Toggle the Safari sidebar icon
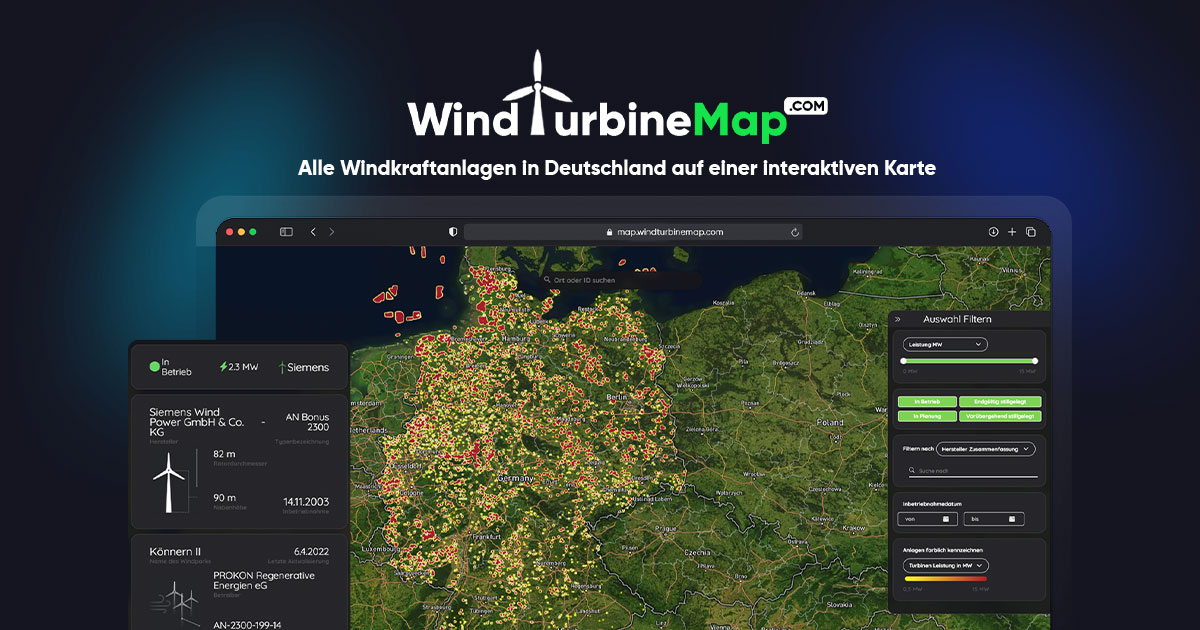 coord(286,232)
